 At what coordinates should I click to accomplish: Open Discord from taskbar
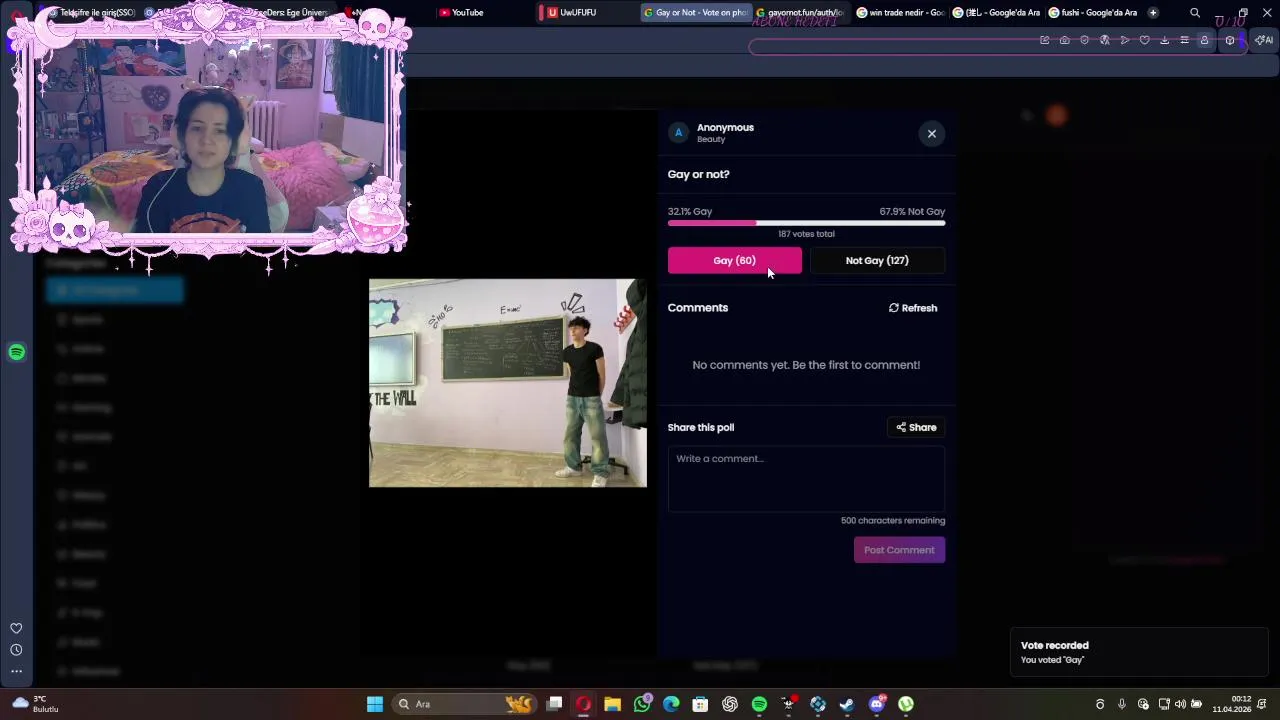pyautogui.click(x=877, y=704)
